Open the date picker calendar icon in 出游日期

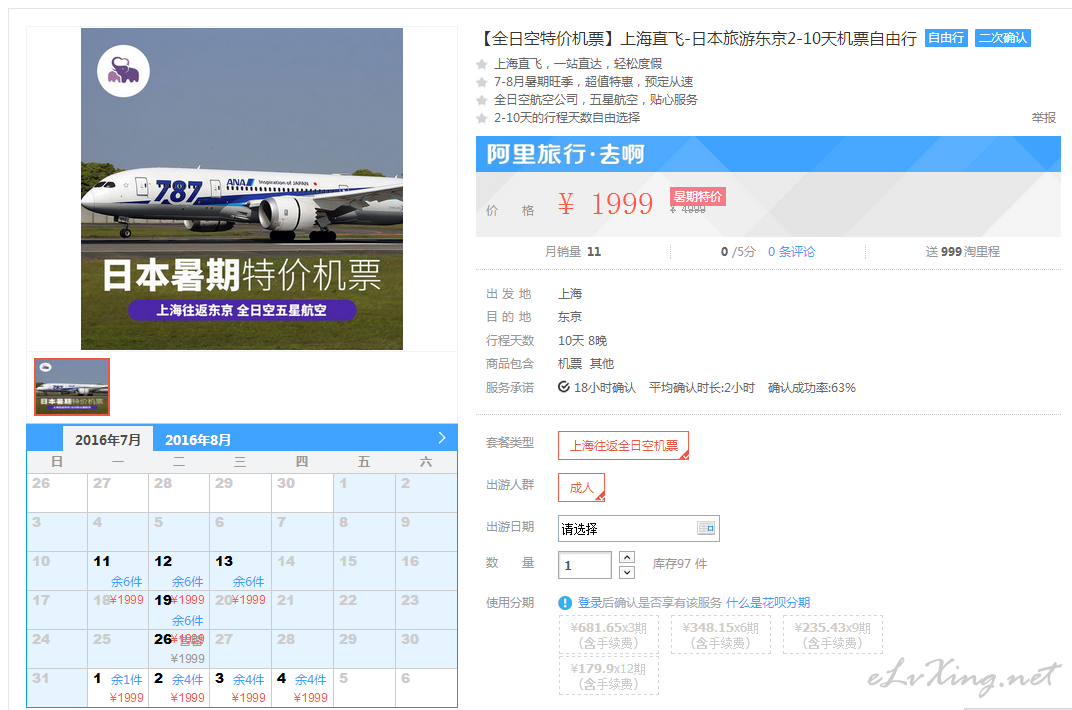click(x=706, y=528)
